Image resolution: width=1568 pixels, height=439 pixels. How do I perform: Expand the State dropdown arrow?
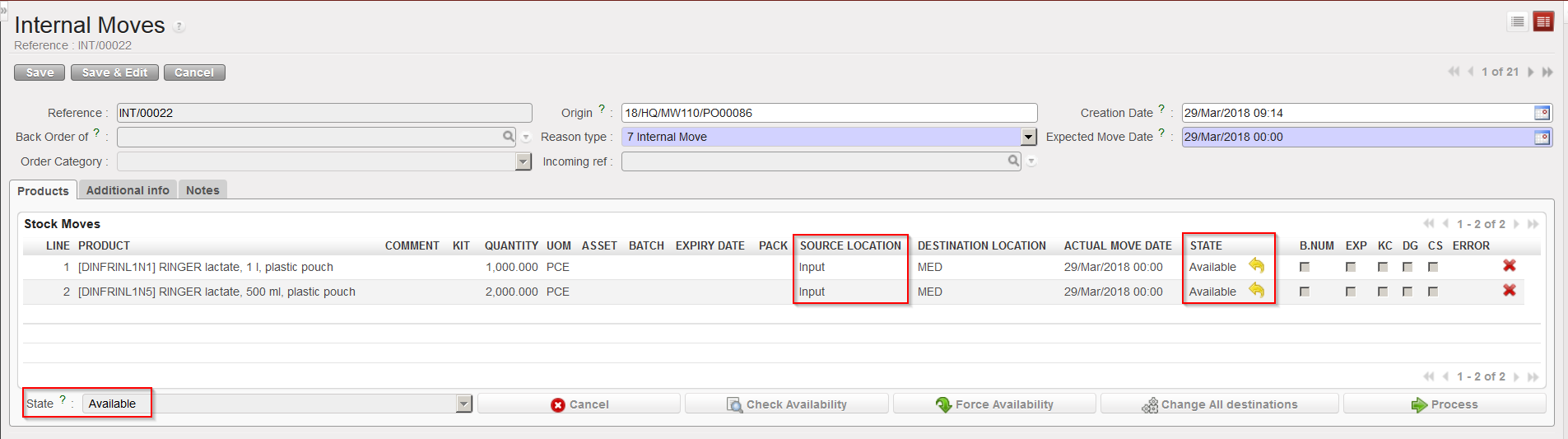pos(464,404)
